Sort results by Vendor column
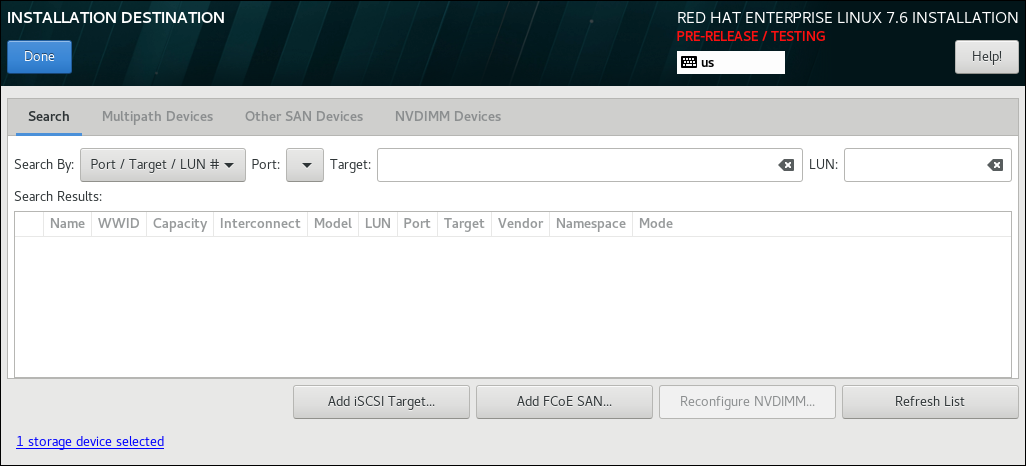The image size is (1026, 466). point(520,224)
